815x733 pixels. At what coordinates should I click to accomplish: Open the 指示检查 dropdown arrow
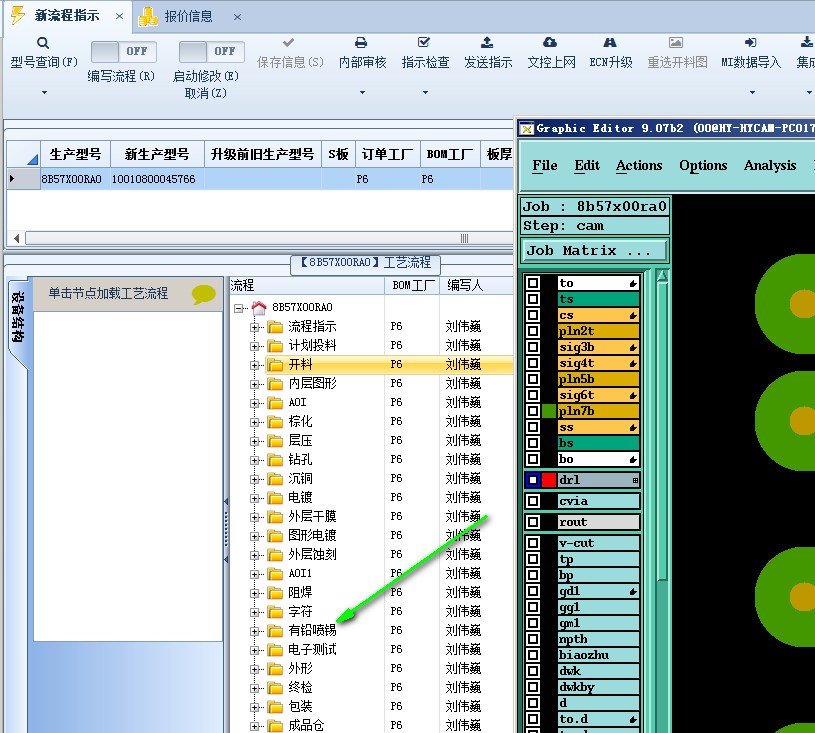[425, 93]
